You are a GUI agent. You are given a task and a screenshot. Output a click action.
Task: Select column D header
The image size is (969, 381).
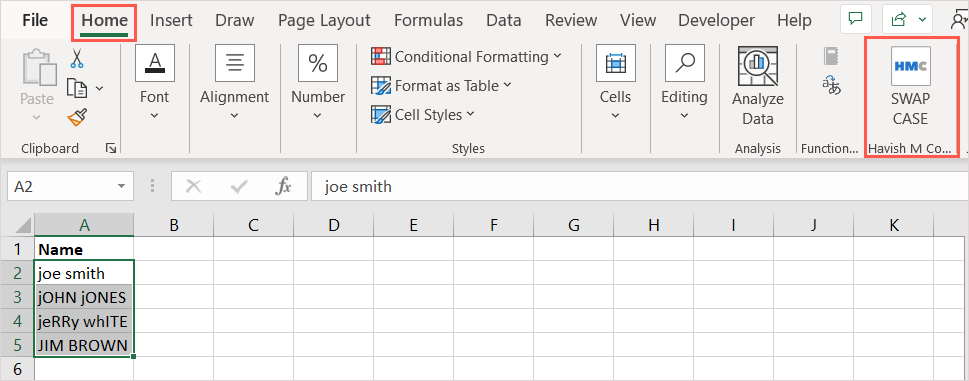334,225
